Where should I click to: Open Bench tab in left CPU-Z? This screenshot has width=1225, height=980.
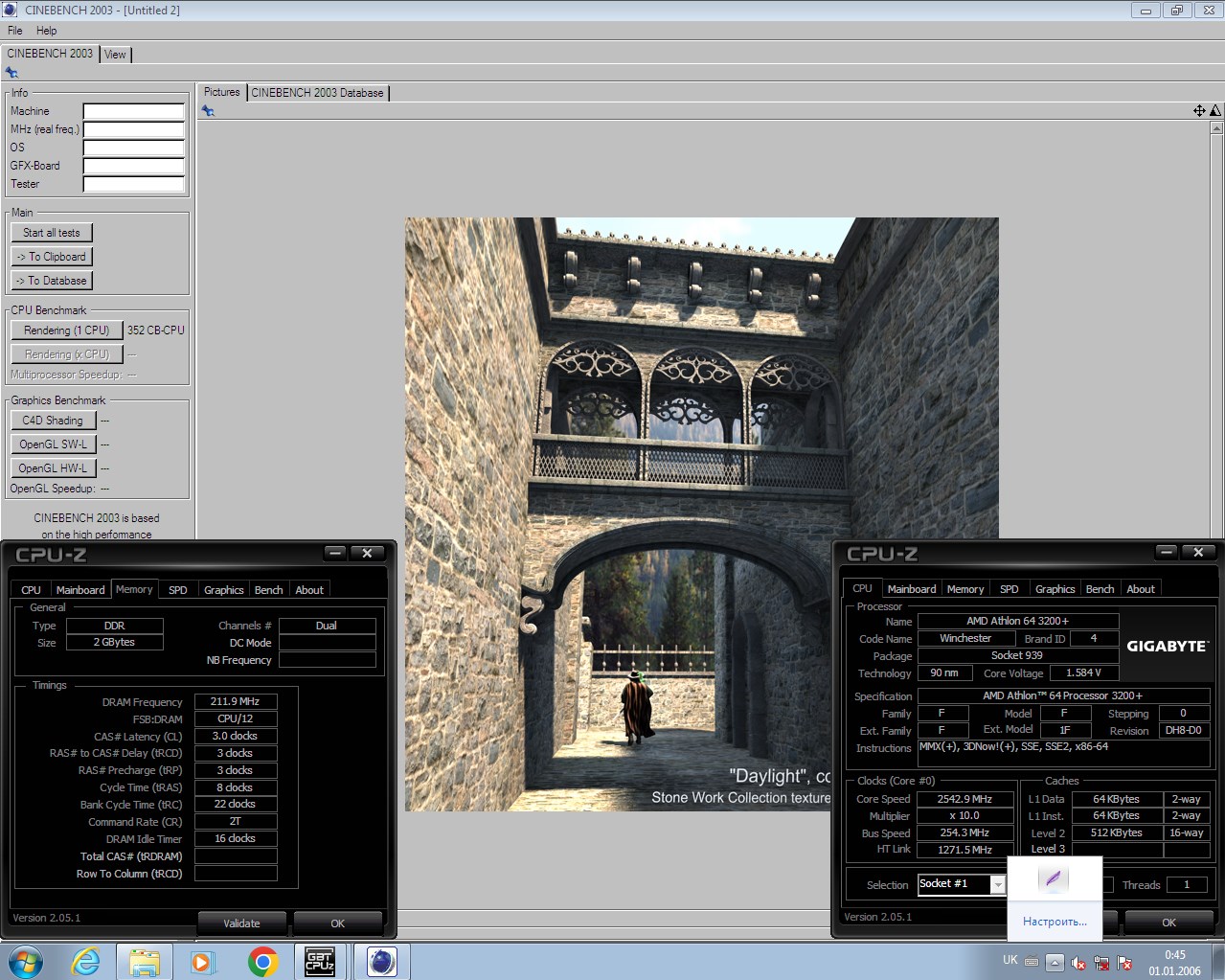tap(269, 590)
